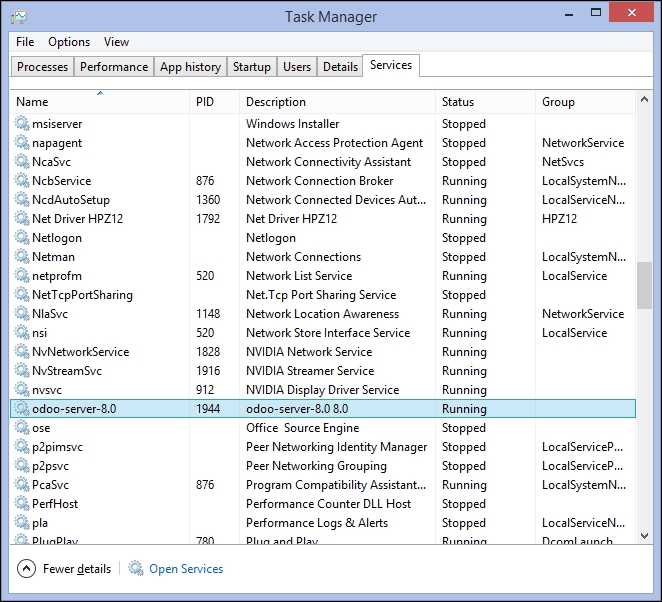662x602 pixels.
Task: Click the NetSvcs group cell
Action: tap(563, 162)
